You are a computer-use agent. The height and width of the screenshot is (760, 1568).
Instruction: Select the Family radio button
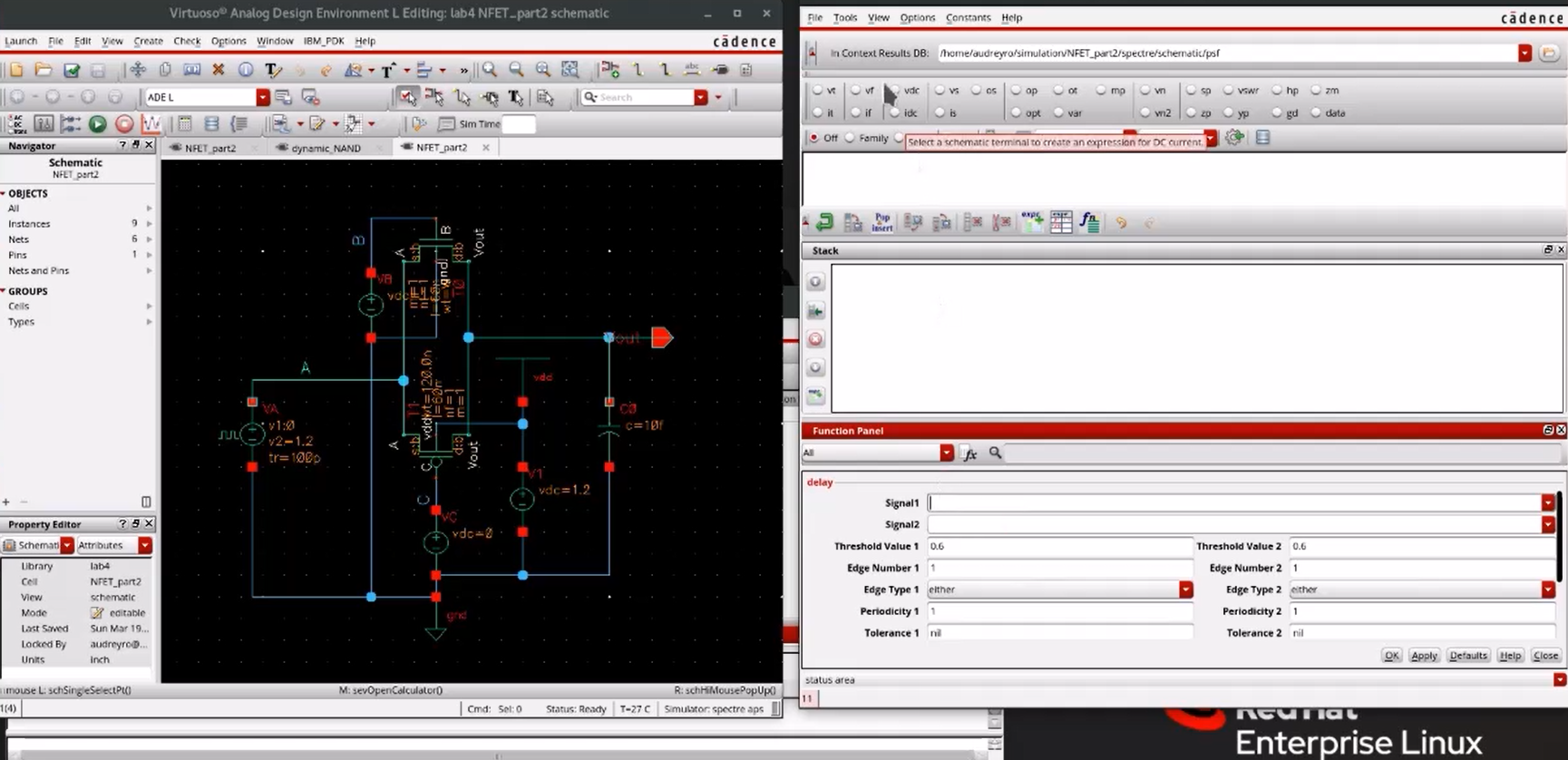(x=849, y=138)
